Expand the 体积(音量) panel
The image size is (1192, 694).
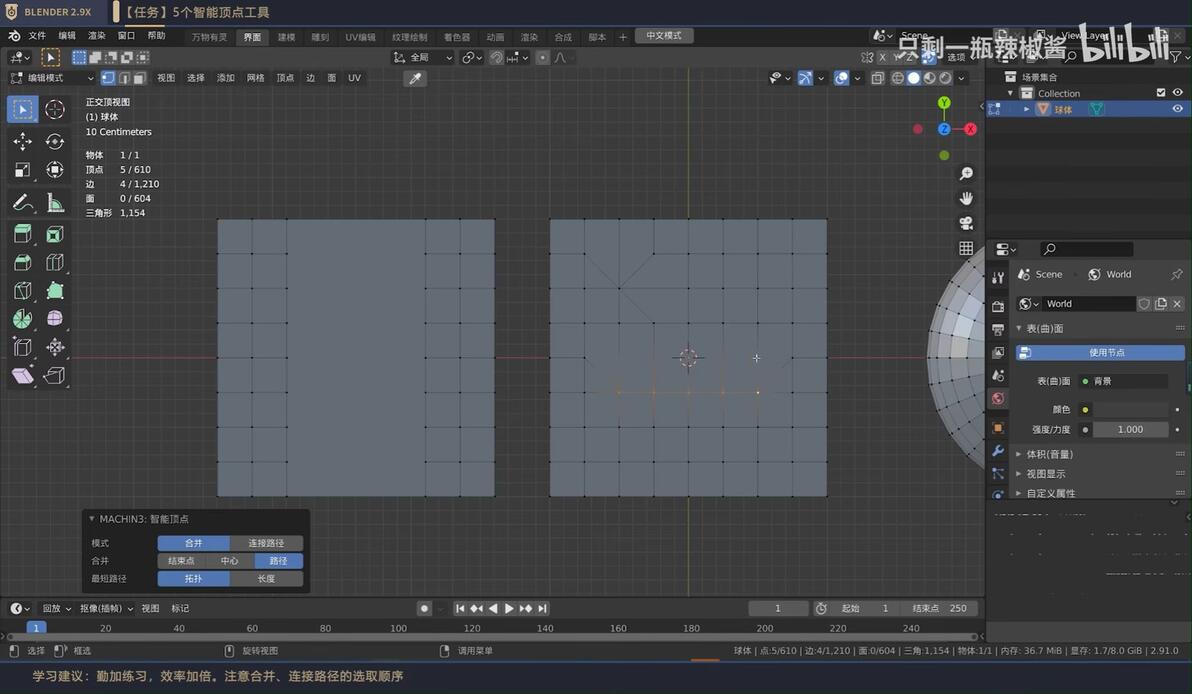click(x=1019, y=455)
